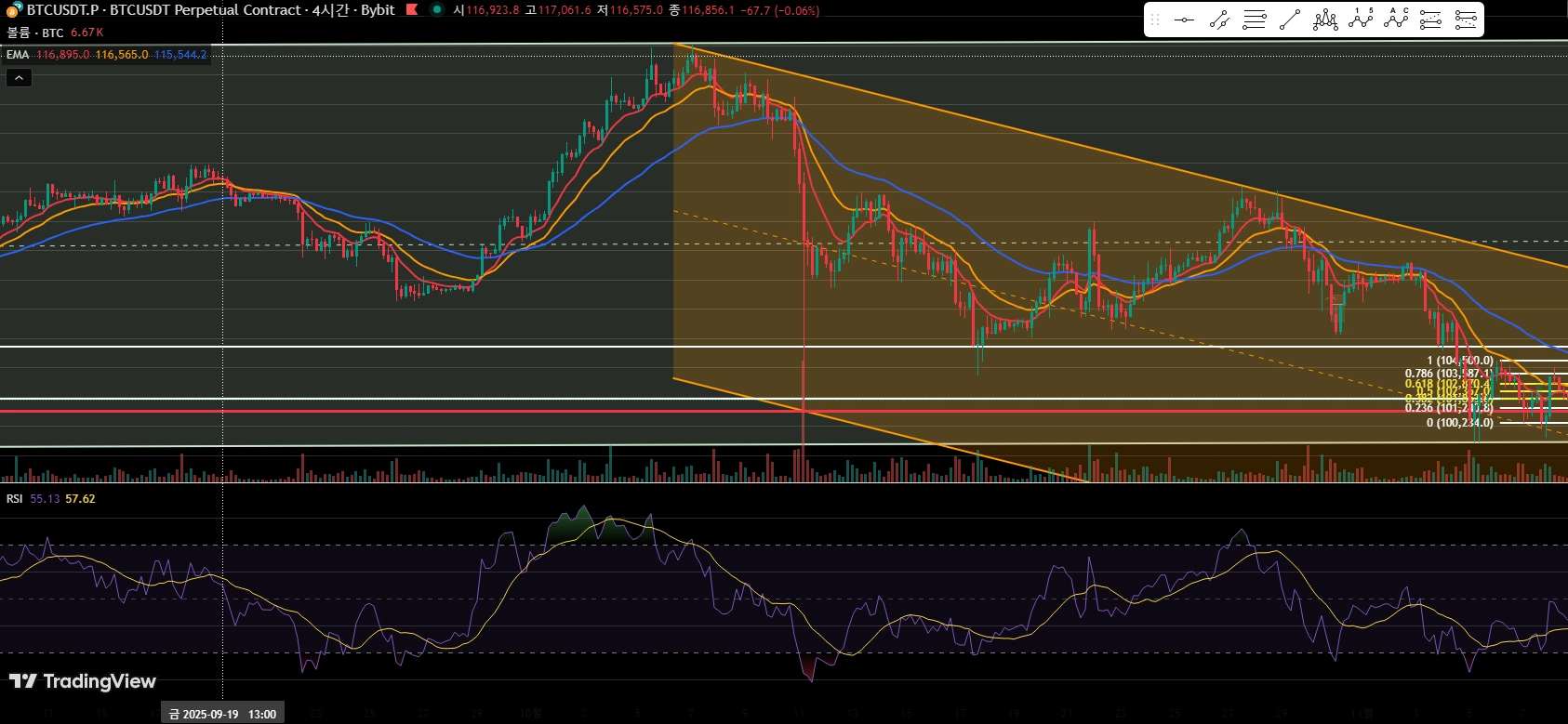1568x724 pixels.
Task: Click the close price 116,856.1
Action: [708, 10]
